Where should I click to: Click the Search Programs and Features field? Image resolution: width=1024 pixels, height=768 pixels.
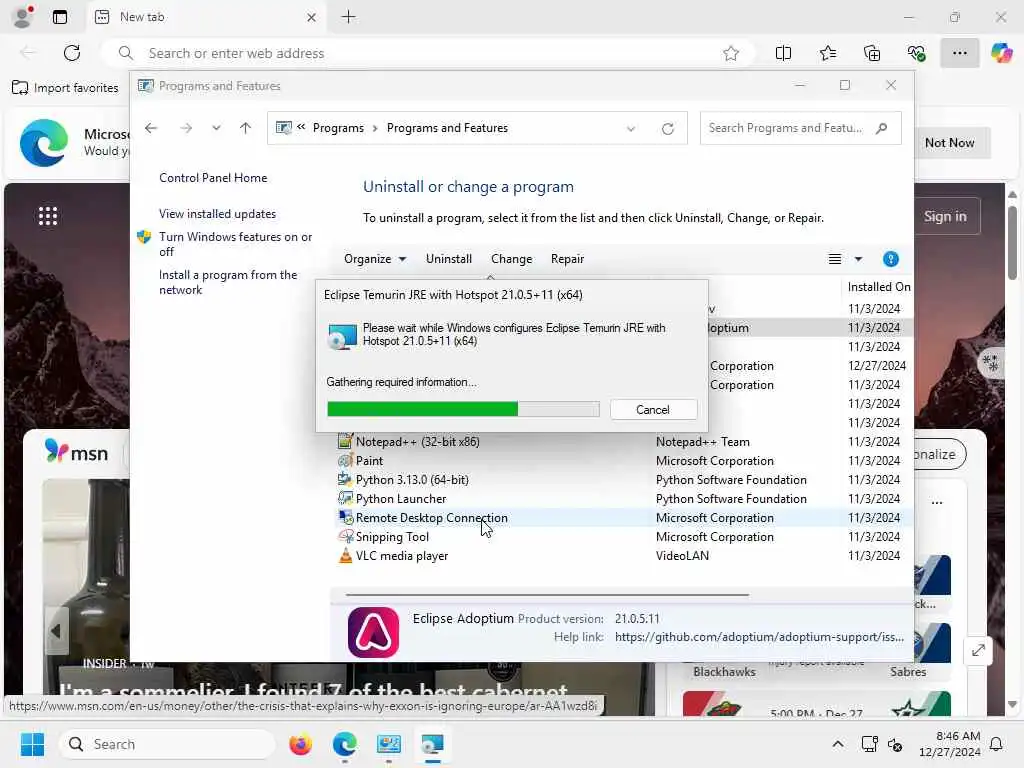point(800,128)
